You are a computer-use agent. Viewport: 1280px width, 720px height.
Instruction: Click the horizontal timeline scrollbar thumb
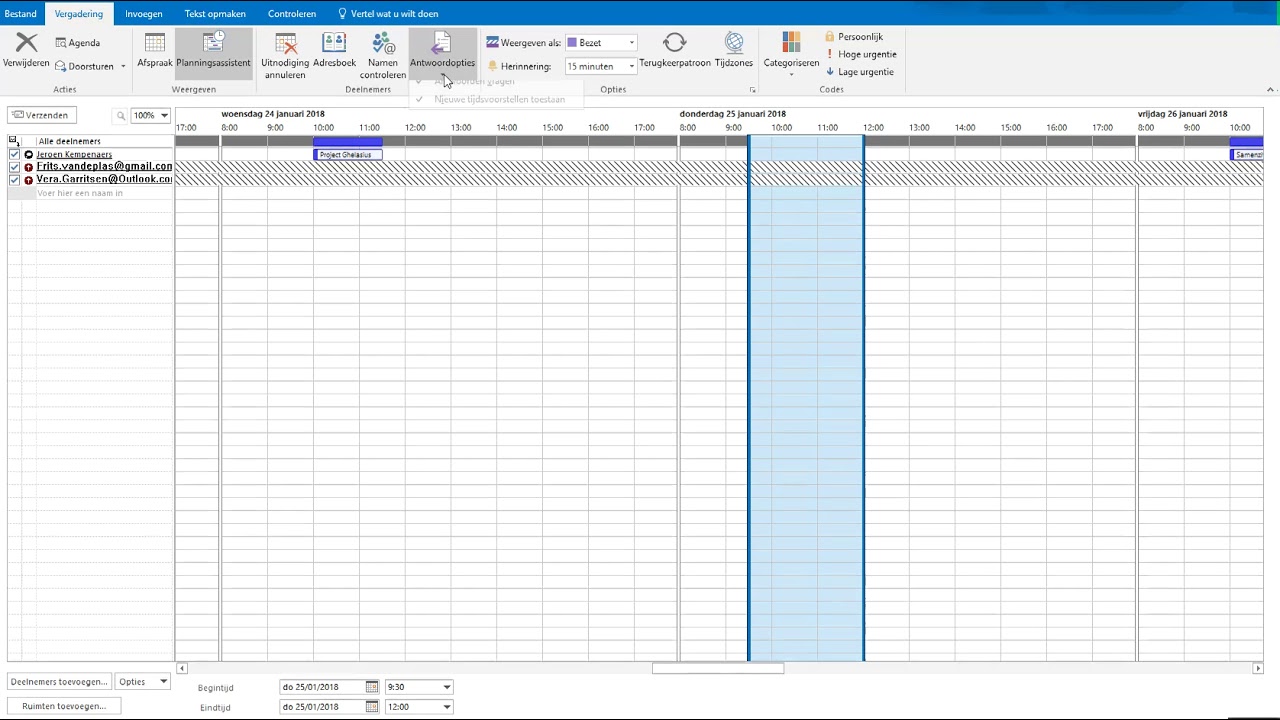[x=717, y=668]
